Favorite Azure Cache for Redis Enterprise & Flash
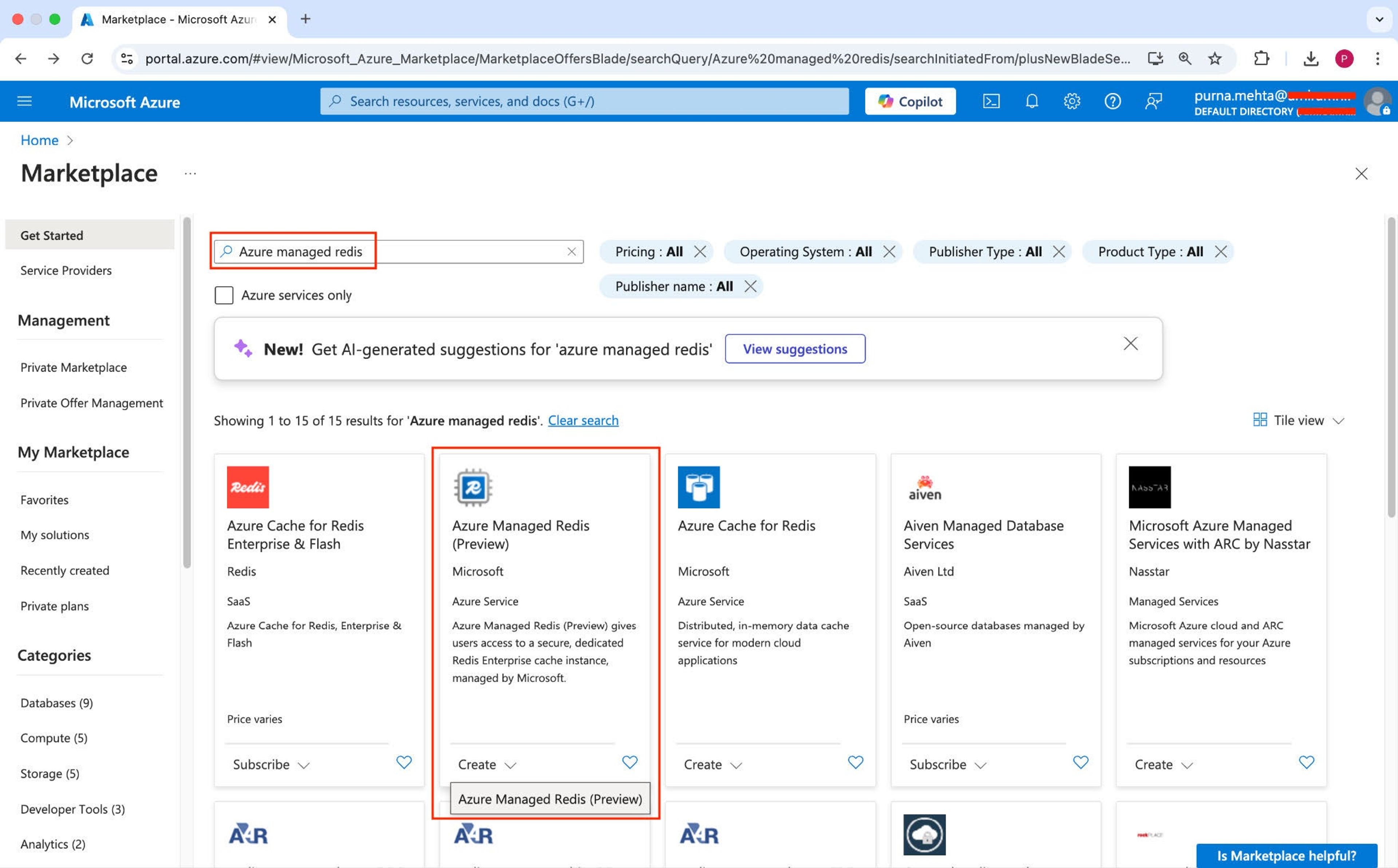 click(x=404, y=762)
